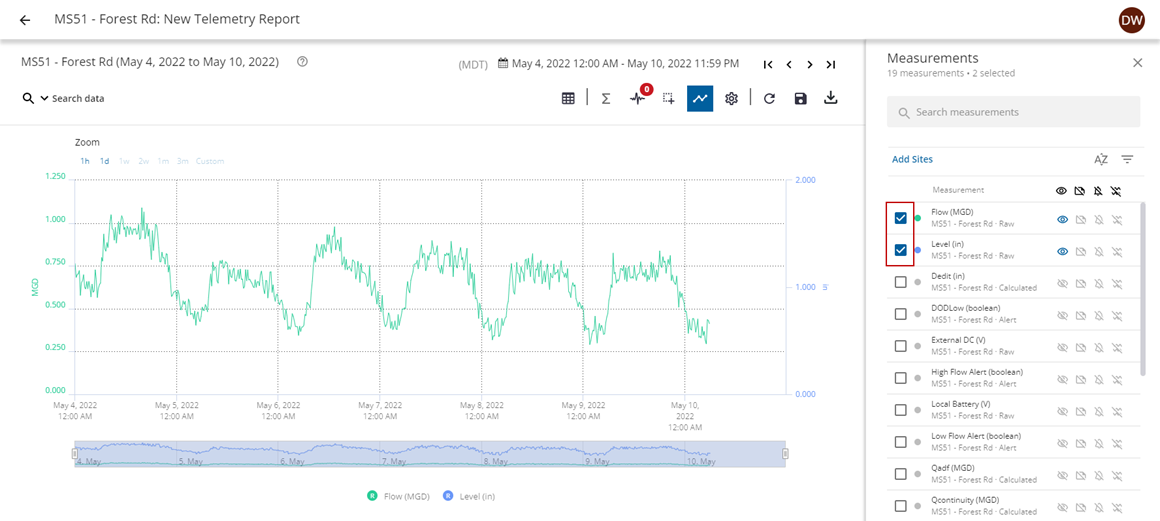The image size is (1160, 521).
Task: Click muted bell icon in Dedit (in) row
Action: click(1099, 283)
